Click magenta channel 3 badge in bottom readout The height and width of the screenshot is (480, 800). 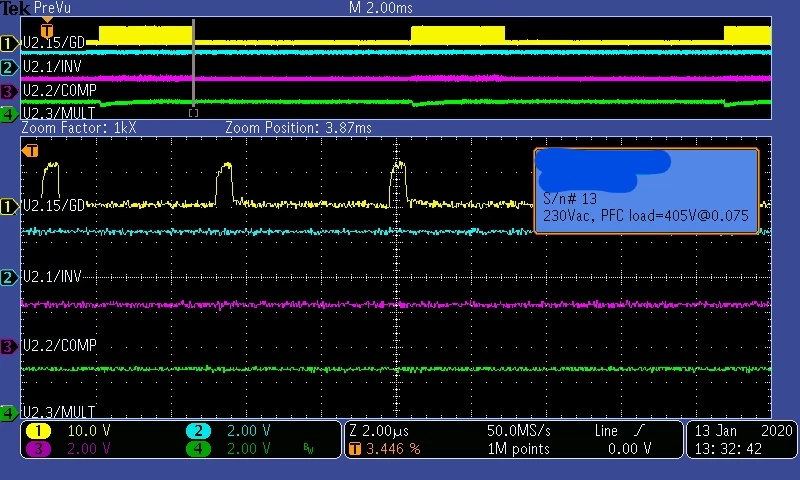(38, 449)
